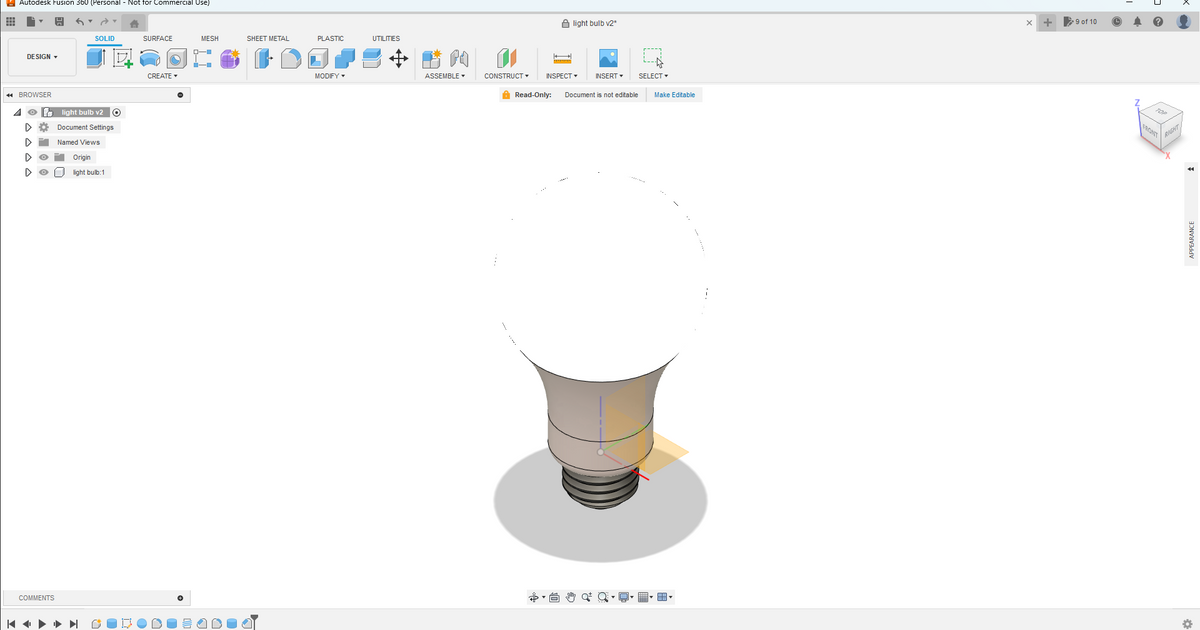
Task: Select the Extrude tool
Action: tap(96, 58)
